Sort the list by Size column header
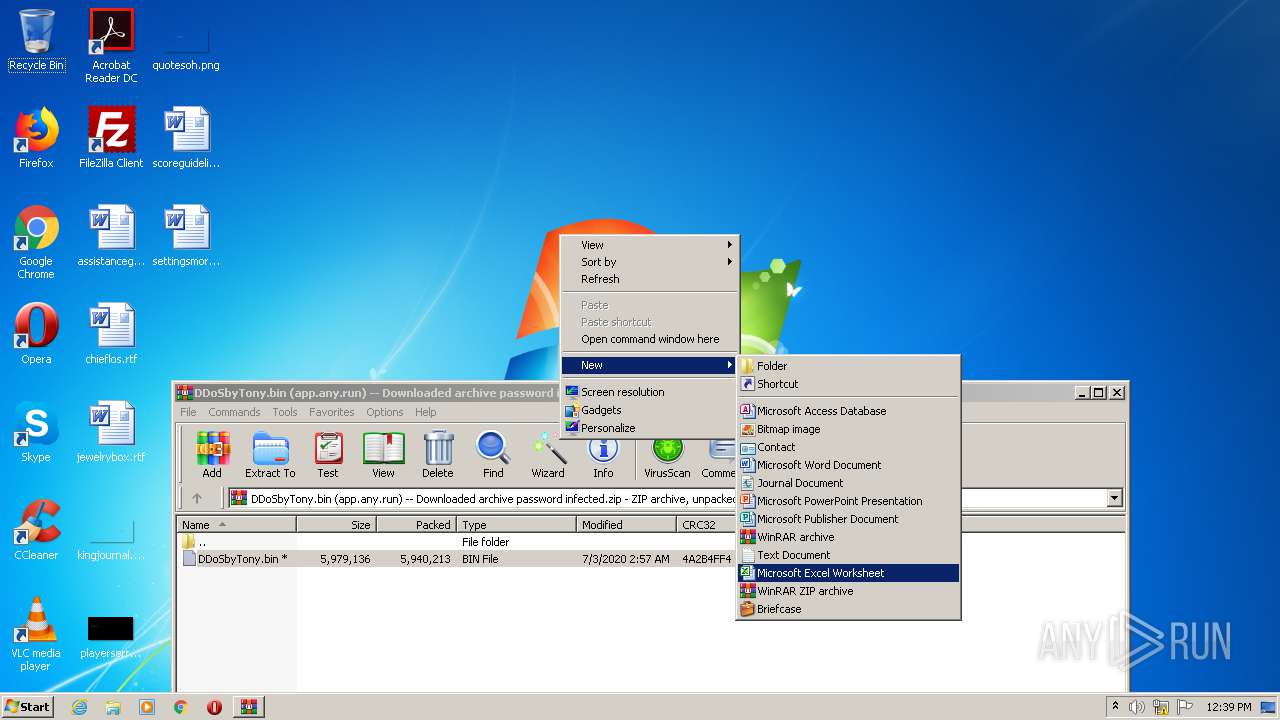This screenshot has width=1280, height=720. (x=336, y=525)
